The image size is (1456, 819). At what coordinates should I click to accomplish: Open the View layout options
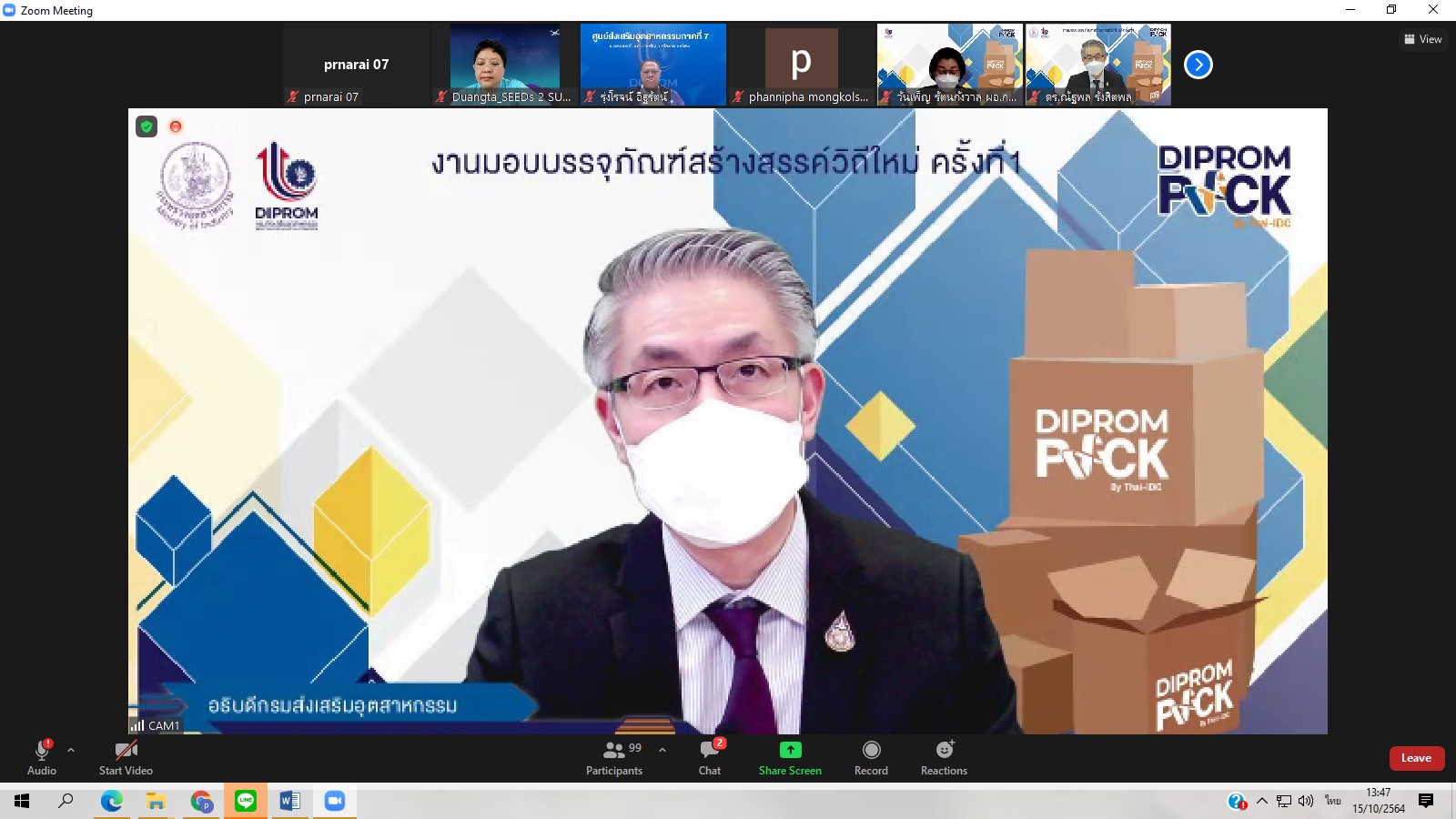(x=1422, y=39)
